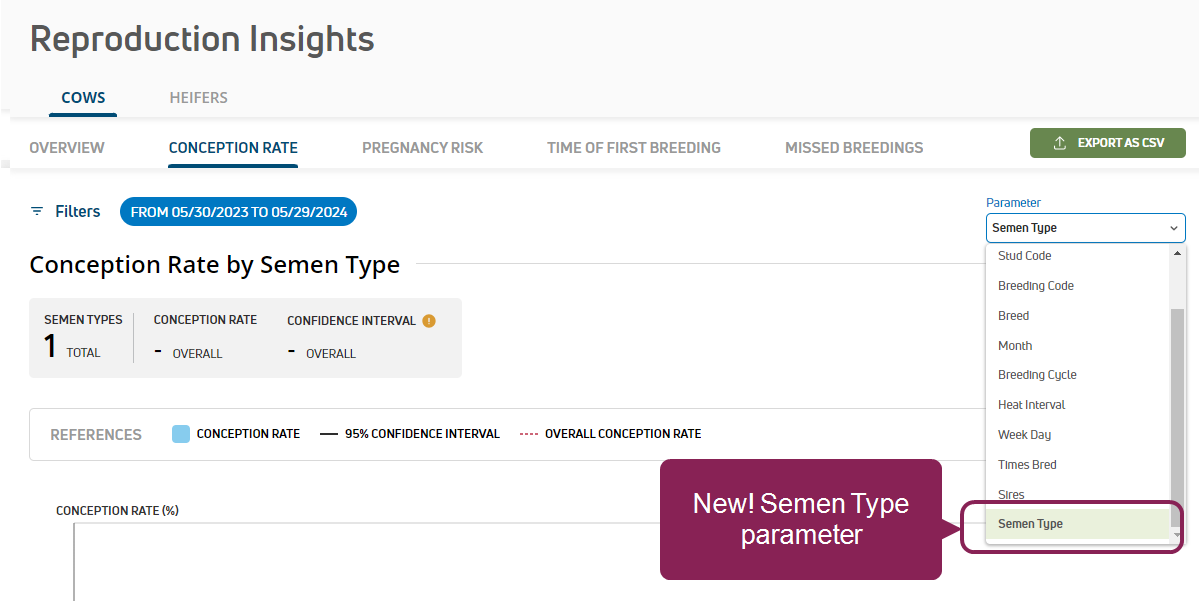Click the dropdown list scroll-up arrow
Image resolution: width=1203 pixels, height=601 pixels.
click(x=1177, y=254)
